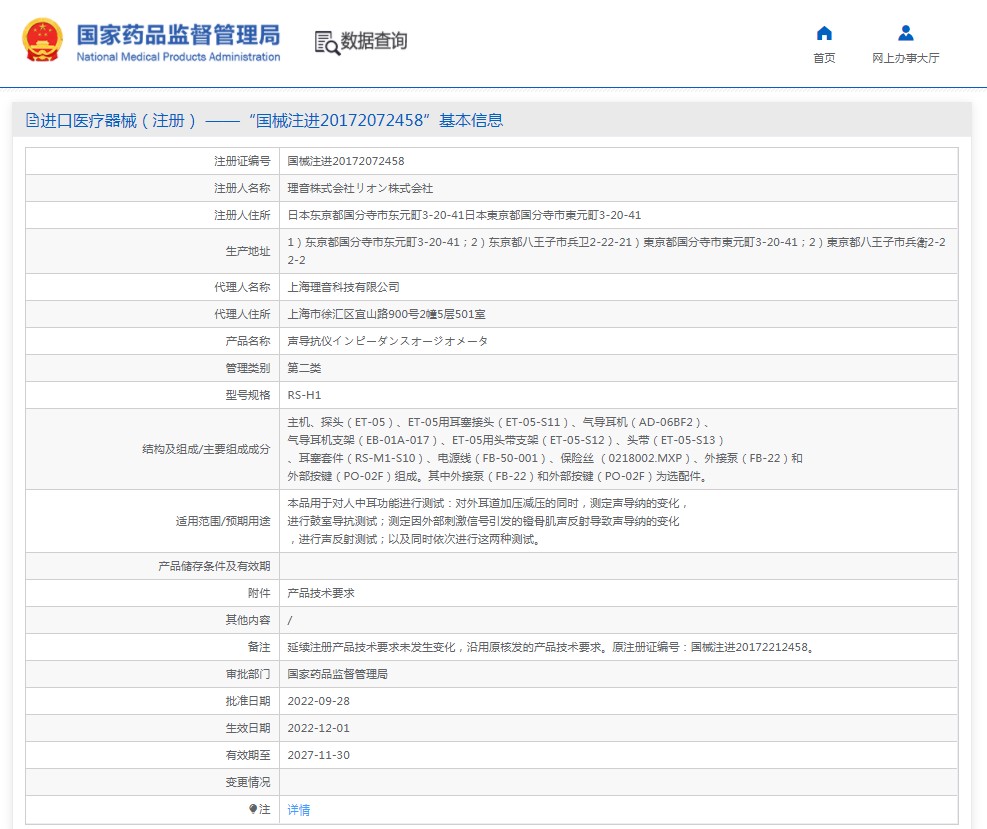This screenshot has width=987, height=829.
Task: Click the 有效期至 row label
Action: coord(247,755)
